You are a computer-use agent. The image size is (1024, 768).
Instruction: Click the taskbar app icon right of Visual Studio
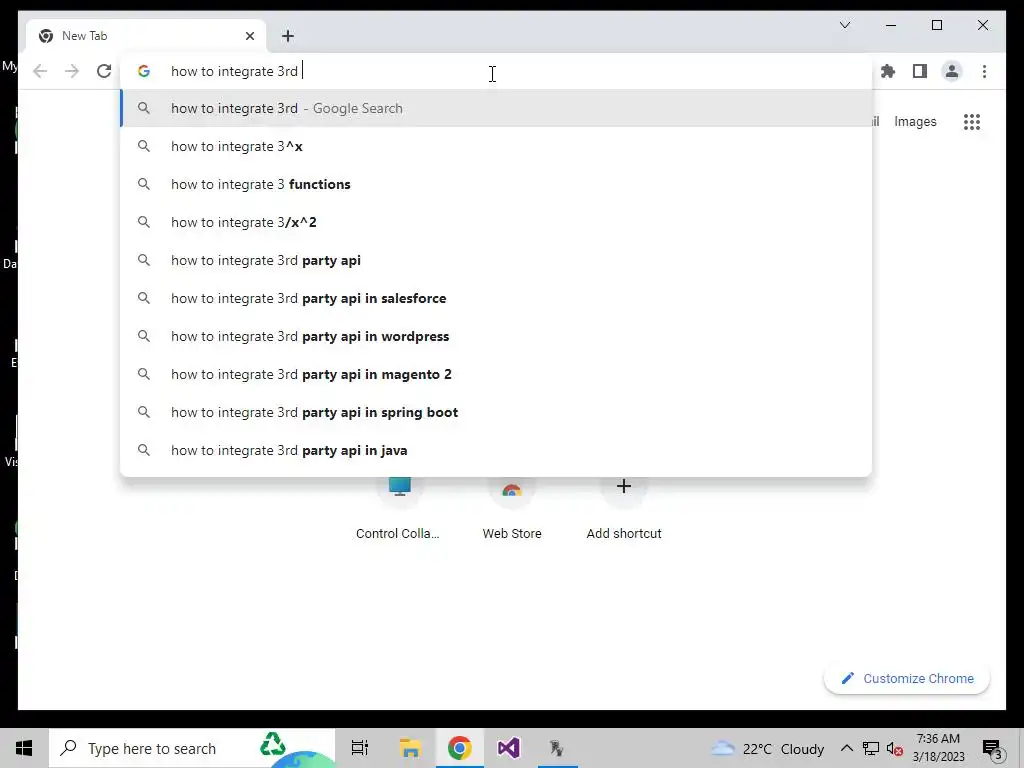tap(557, 748)
